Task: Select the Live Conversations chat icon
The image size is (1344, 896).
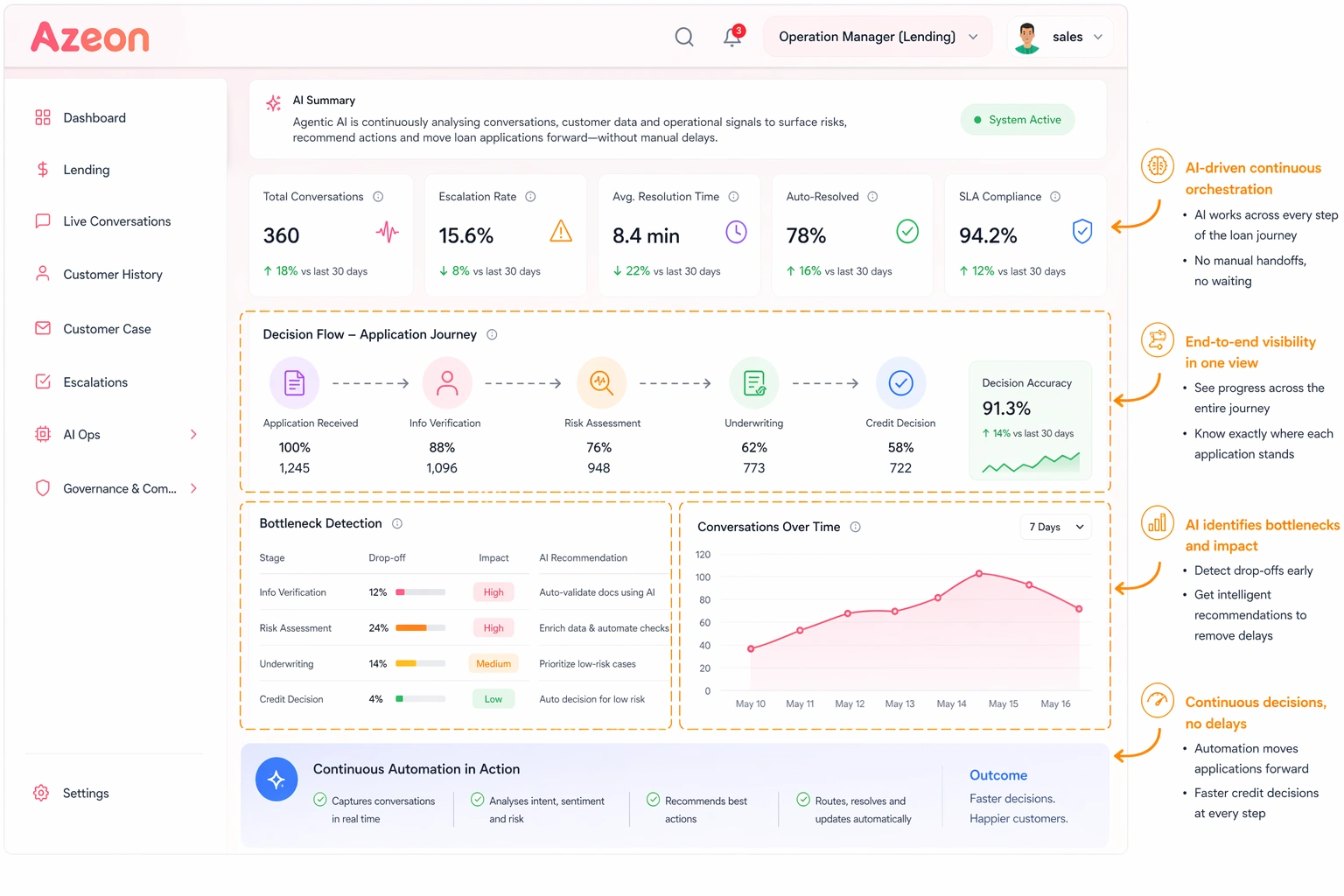Action: [42, 220]
